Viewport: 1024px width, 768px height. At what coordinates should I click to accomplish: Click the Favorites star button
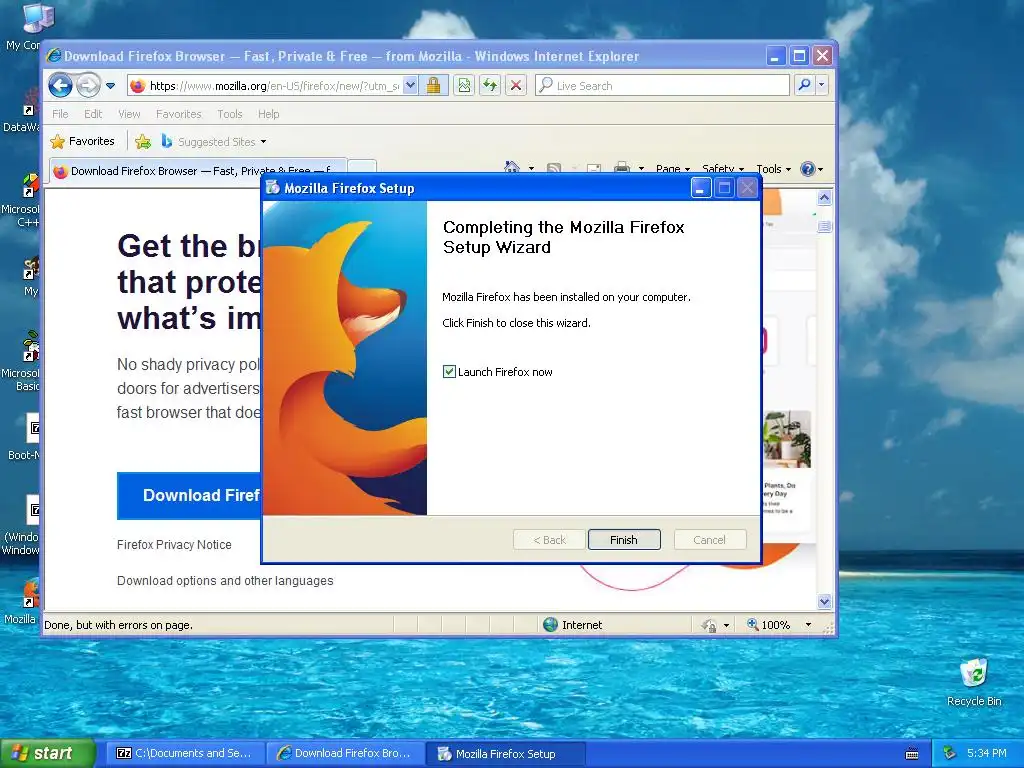pyautogui.click(x=83, y=141)
